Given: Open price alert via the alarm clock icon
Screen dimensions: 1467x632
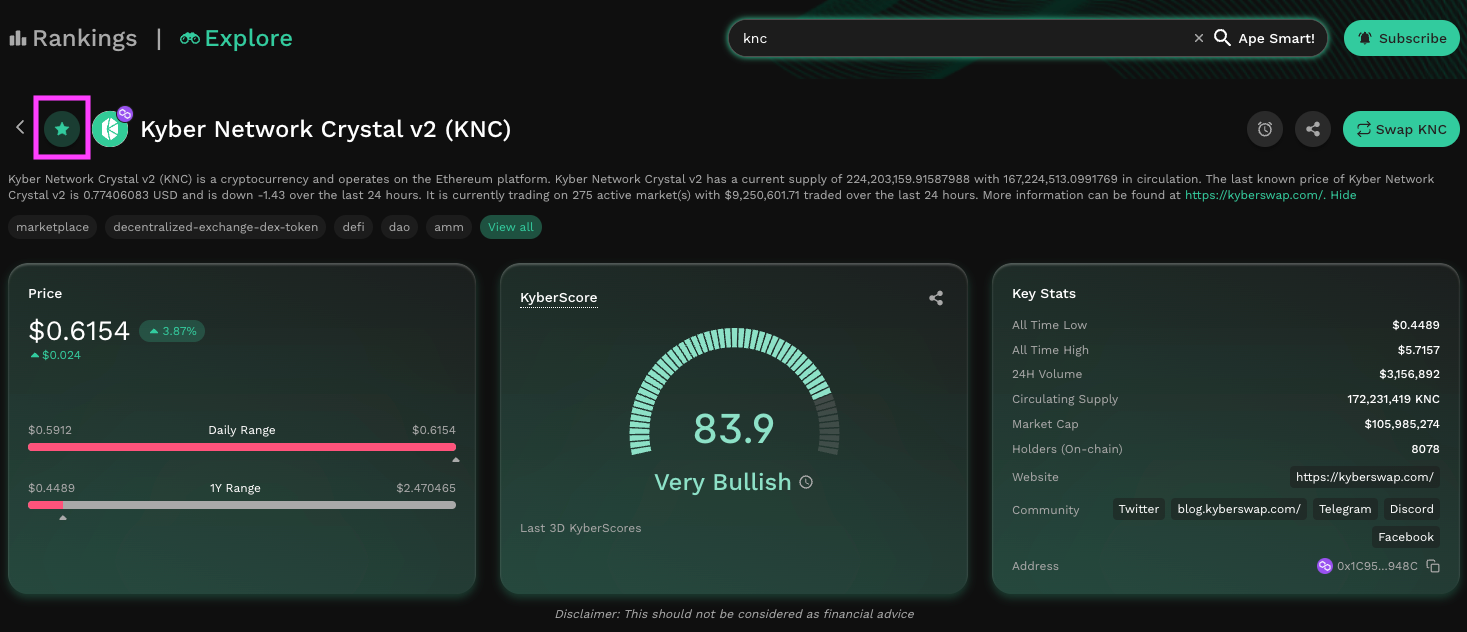Looking at the screenshot, I should coord(1265,129).
